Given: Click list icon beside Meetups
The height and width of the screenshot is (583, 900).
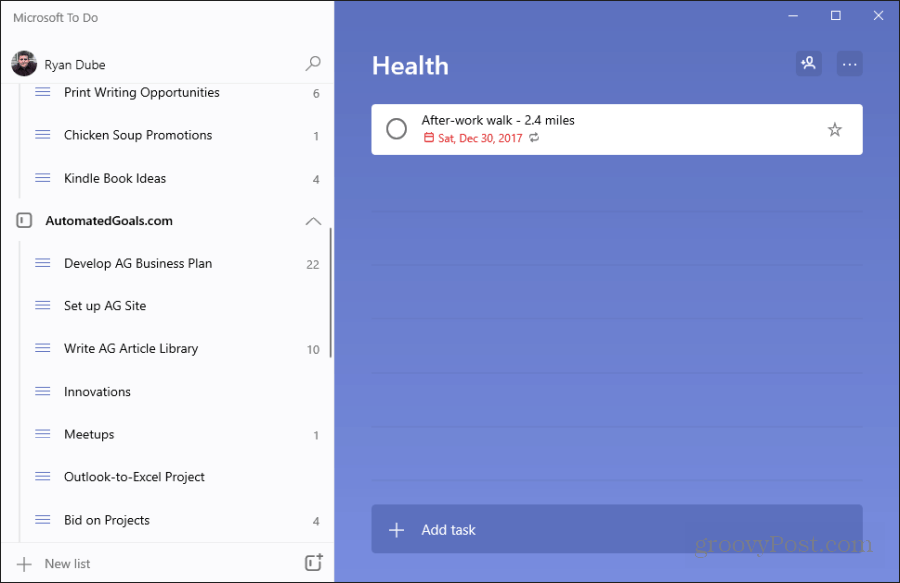Looking at the screenshot, I should (42, 434).
